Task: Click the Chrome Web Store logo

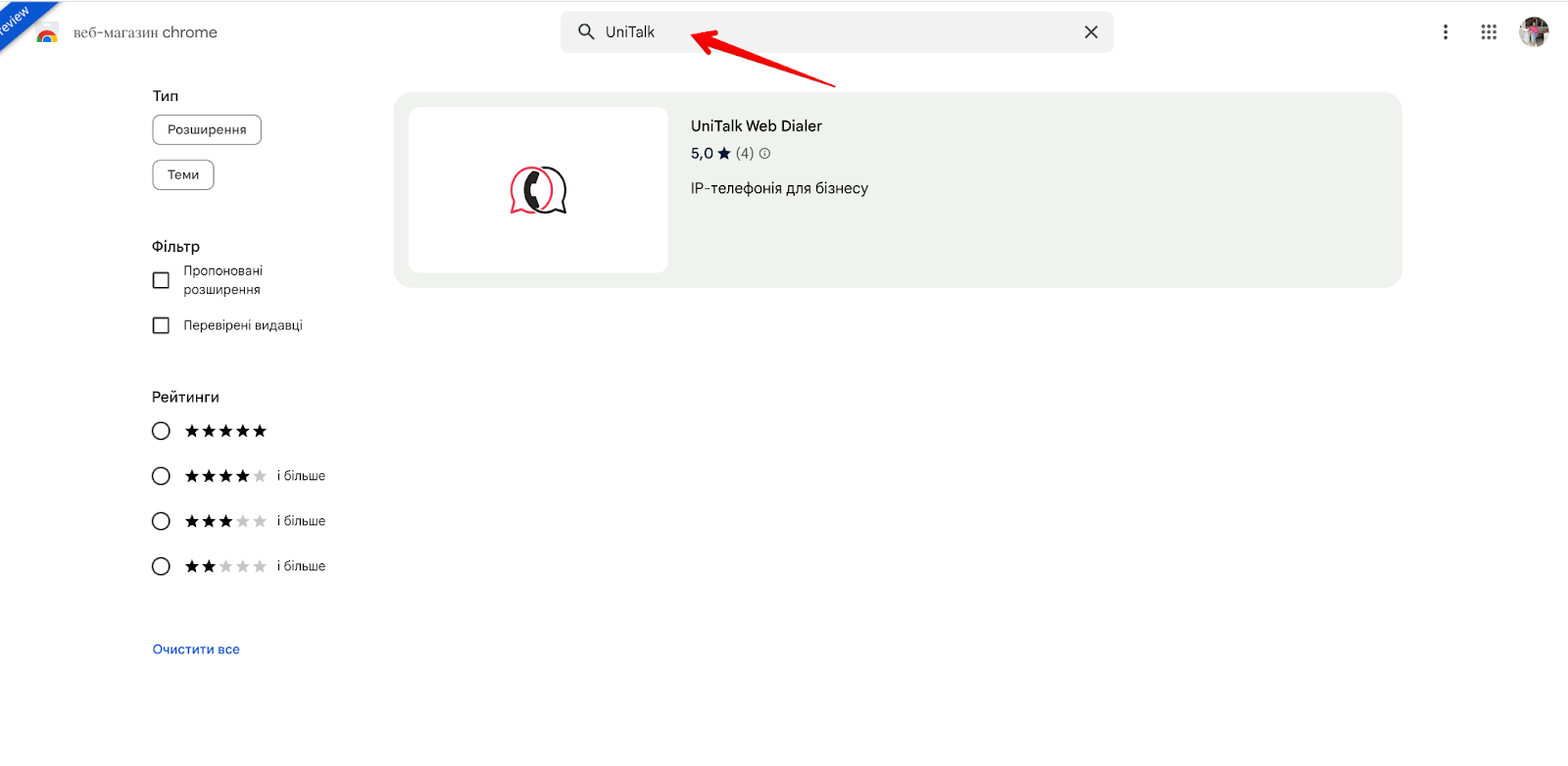Action: 46,33
